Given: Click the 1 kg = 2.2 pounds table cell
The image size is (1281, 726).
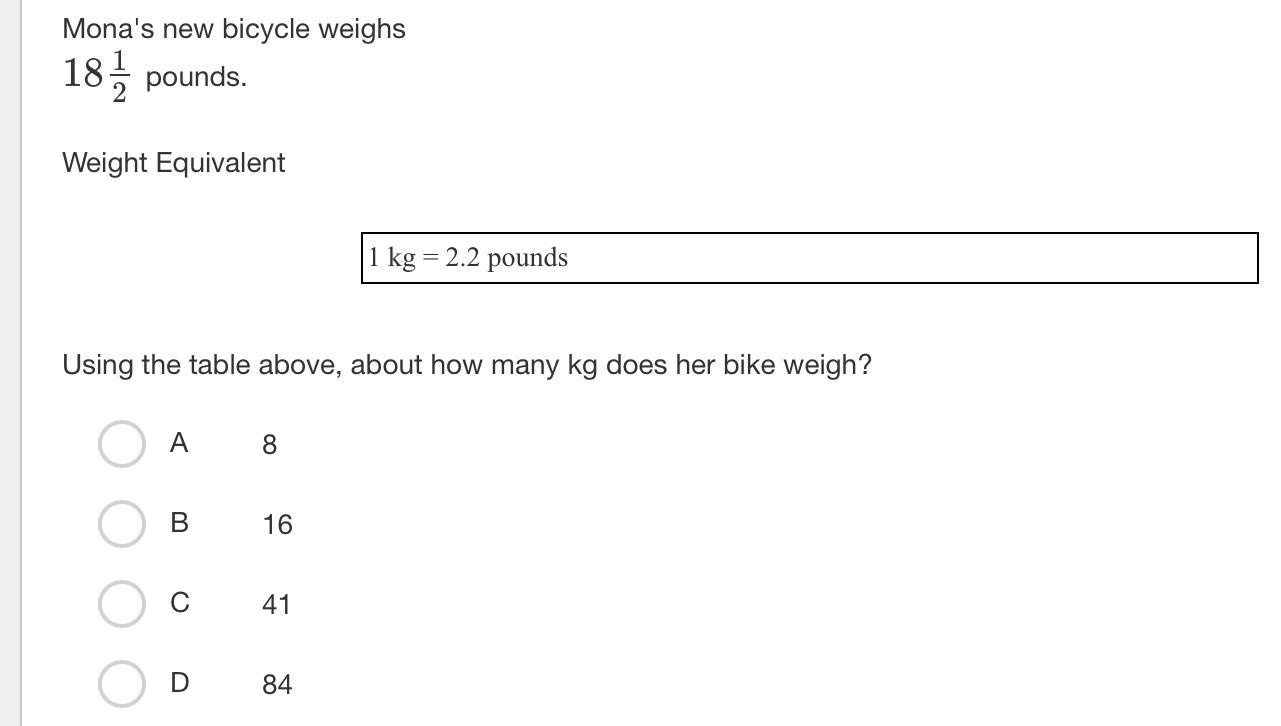Looking at the screenshot, I should [809, 258].
